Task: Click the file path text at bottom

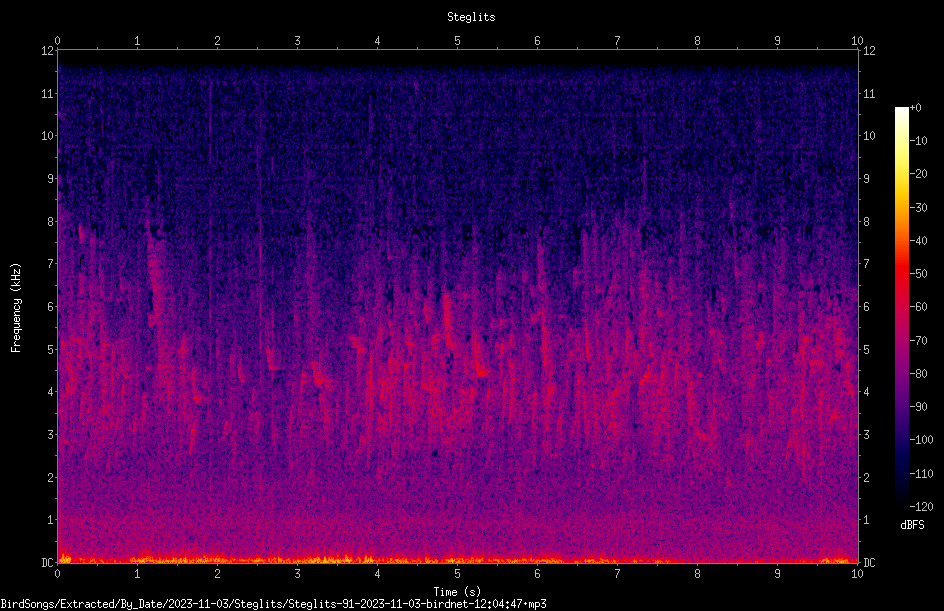Action: coord(273,604)
